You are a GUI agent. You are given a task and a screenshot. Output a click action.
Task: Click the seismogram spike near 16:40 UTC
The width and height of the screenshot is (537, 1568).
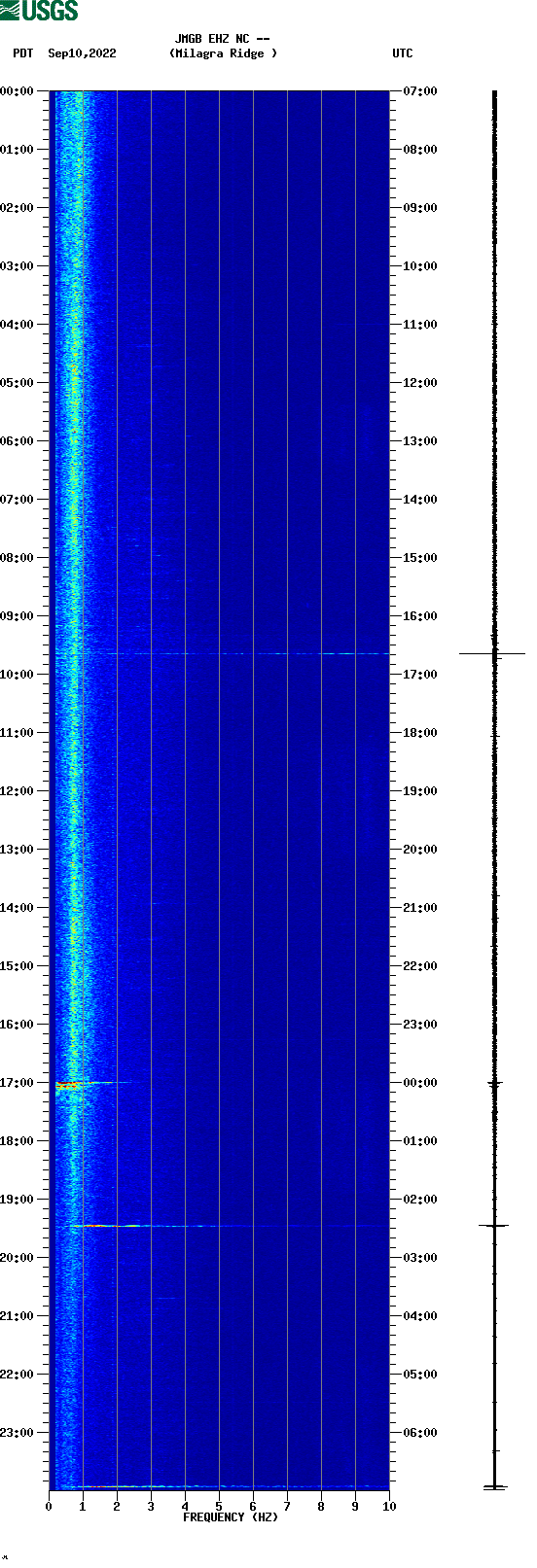492,654
